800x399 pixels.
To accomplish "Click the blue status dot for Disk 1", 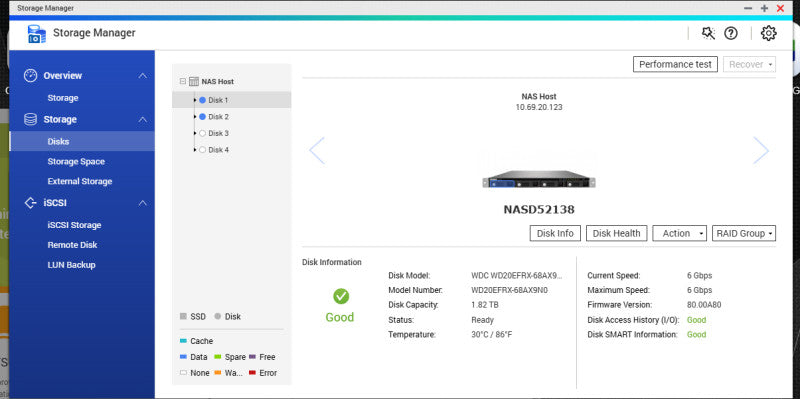I will pyautogui.click(x=202, y=101).
